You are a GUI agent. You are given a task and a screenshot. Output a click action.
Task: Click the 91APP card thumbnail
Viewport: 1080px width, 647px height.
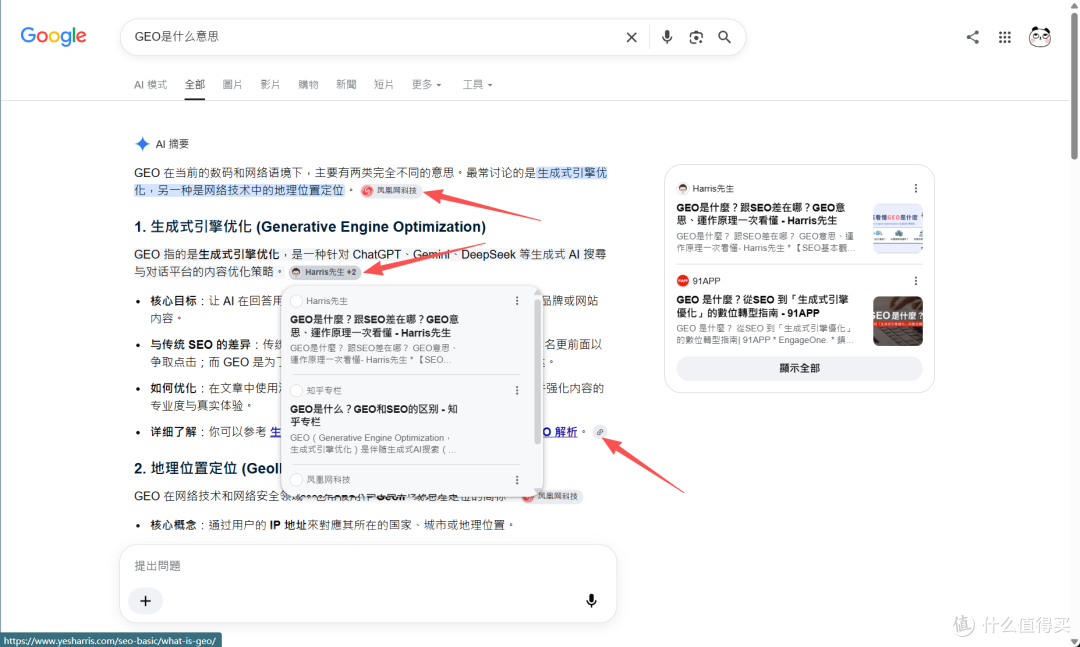pos(897,320)
